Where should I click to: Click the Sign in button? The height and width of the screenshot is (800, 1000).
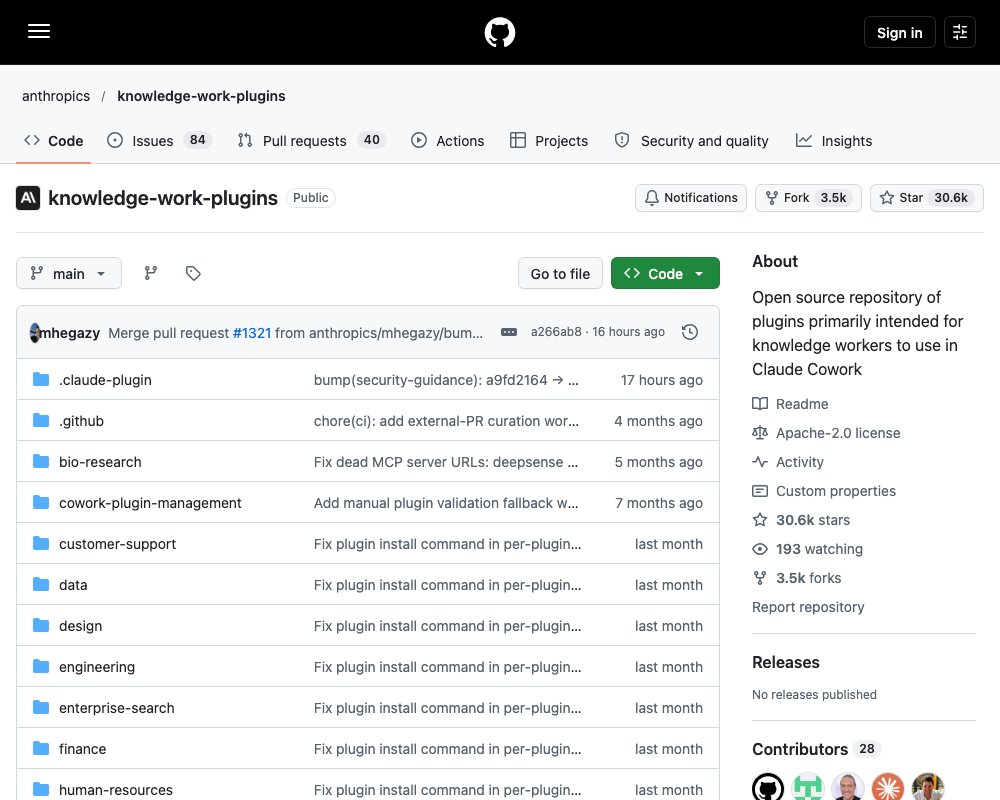coord(899,32)
